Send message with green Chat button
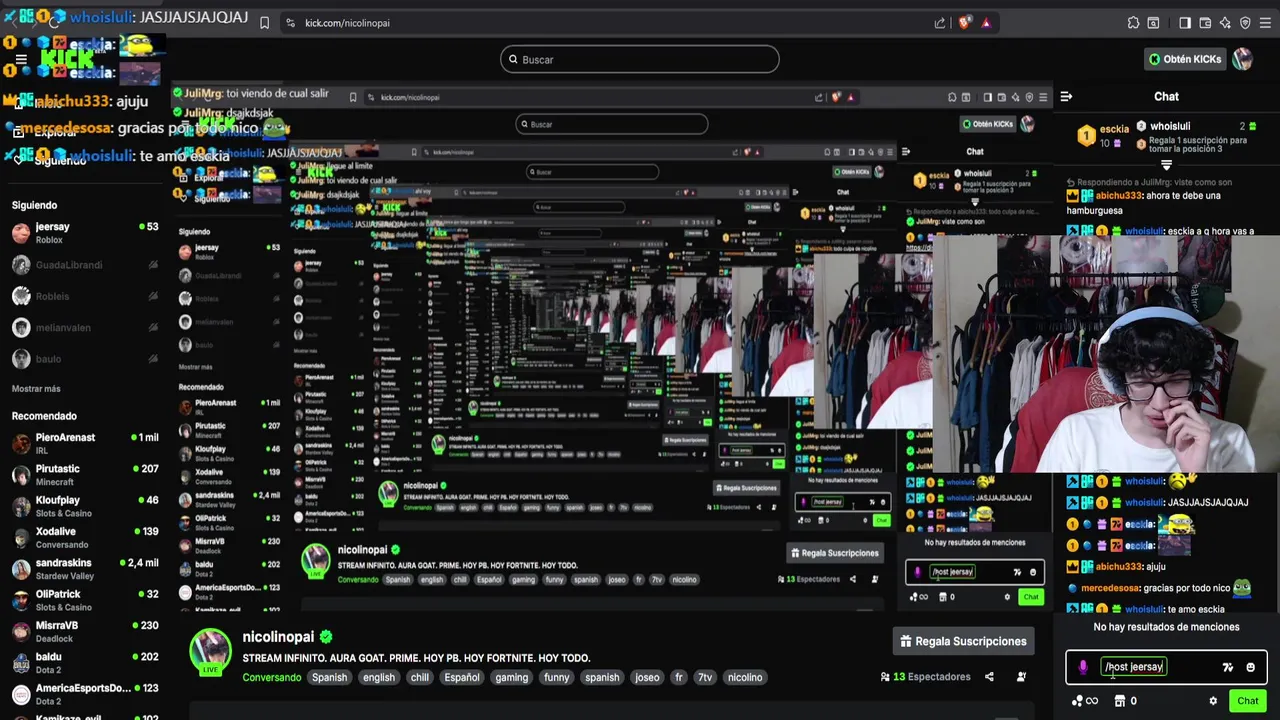Screen dimensions: 1280x720 tap(1247, 701)
